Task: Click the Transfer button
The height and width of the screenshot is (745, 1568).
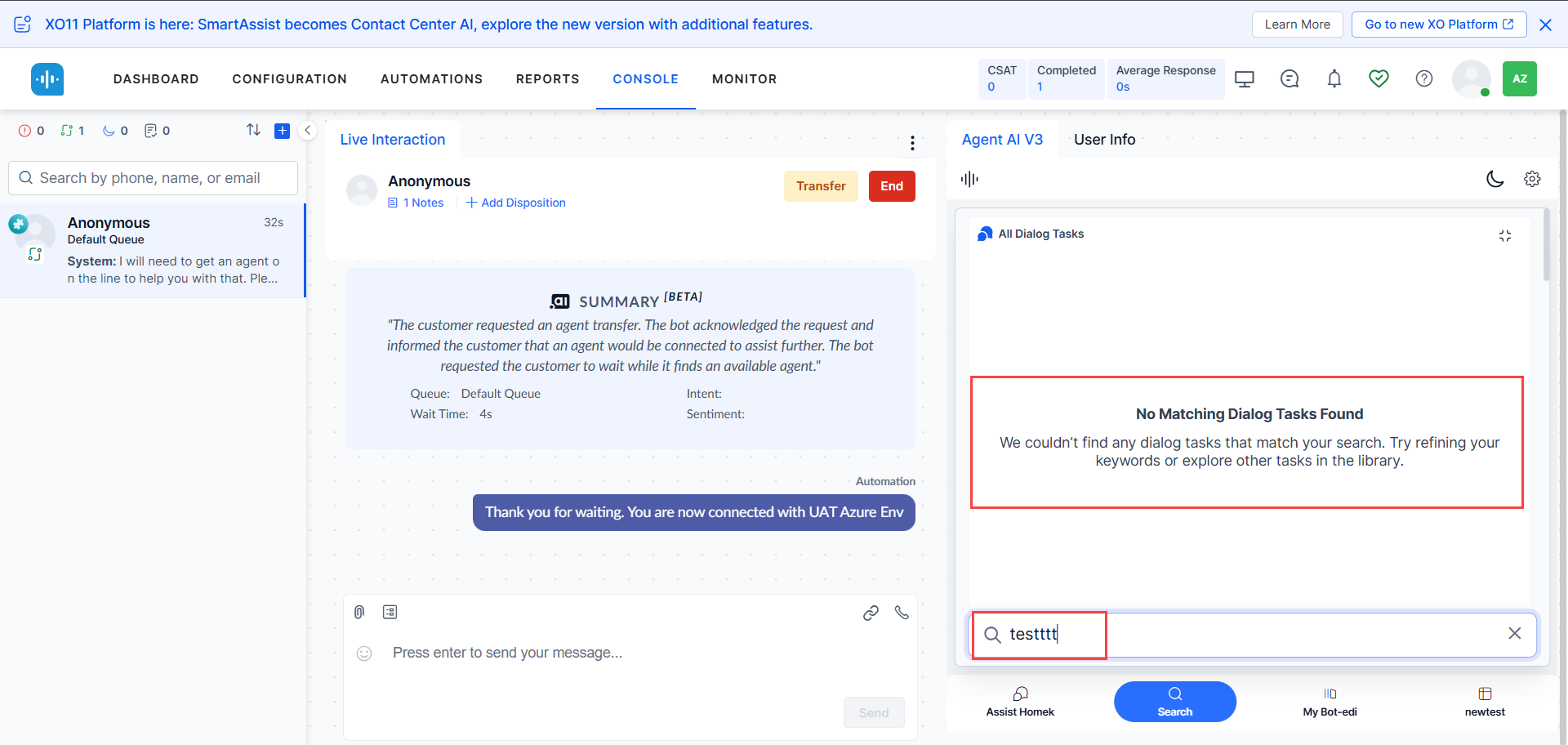Action: [821, 186]
